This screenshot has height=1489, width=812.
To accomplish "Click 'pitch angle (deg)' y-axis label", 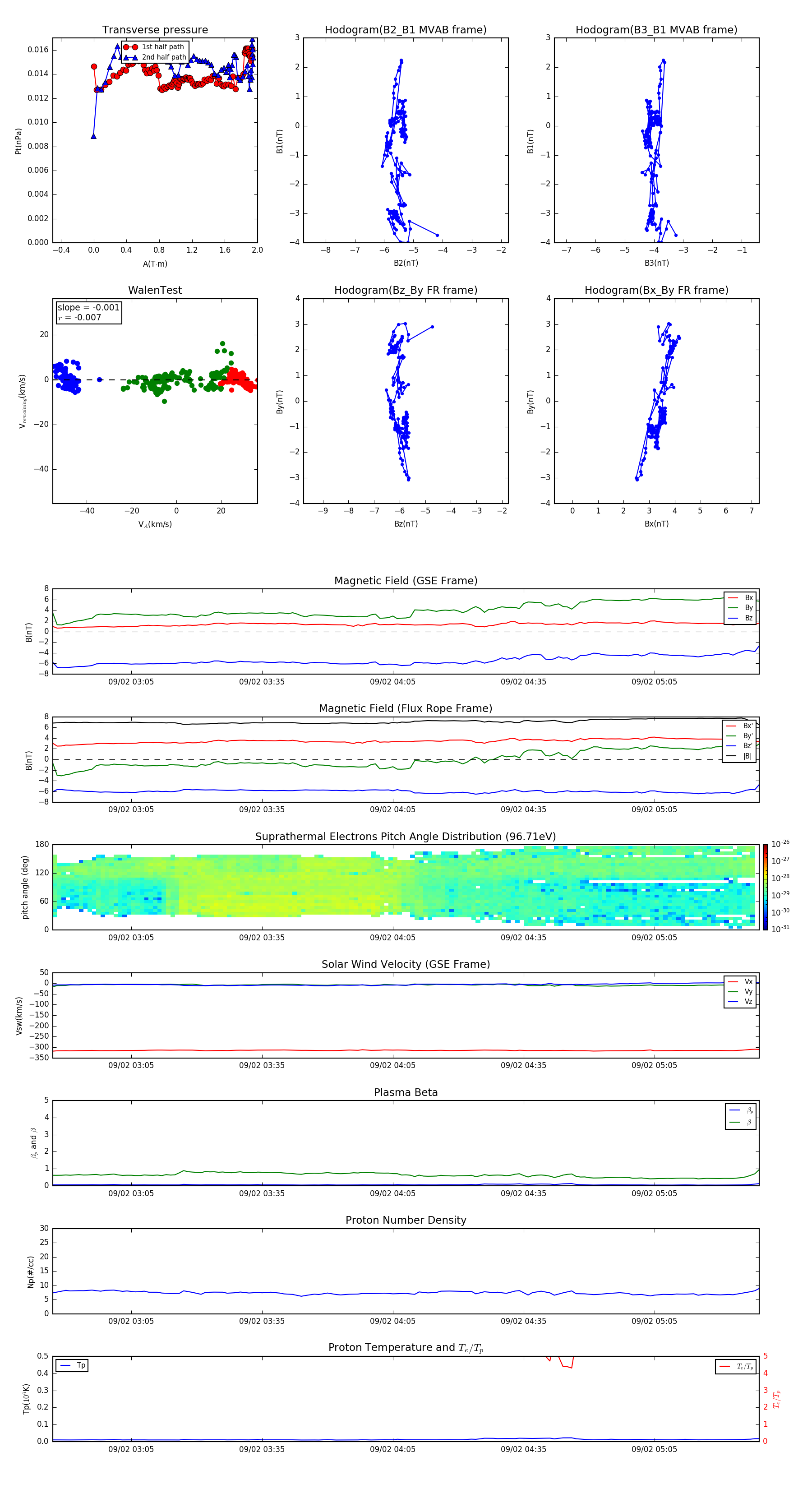I will coord(25,887).
